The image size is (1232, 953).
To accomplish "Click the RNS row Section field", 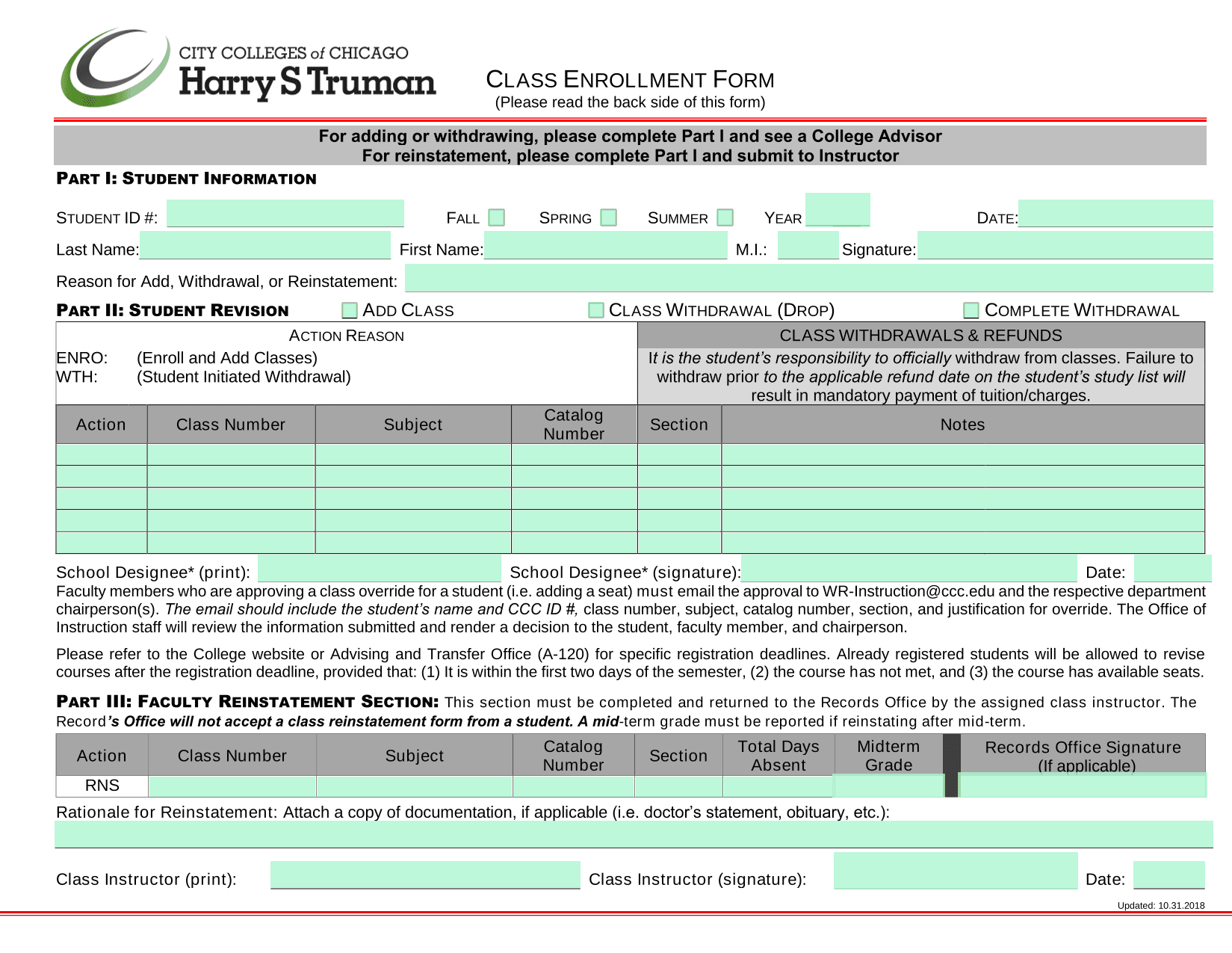I will (678, 786).
